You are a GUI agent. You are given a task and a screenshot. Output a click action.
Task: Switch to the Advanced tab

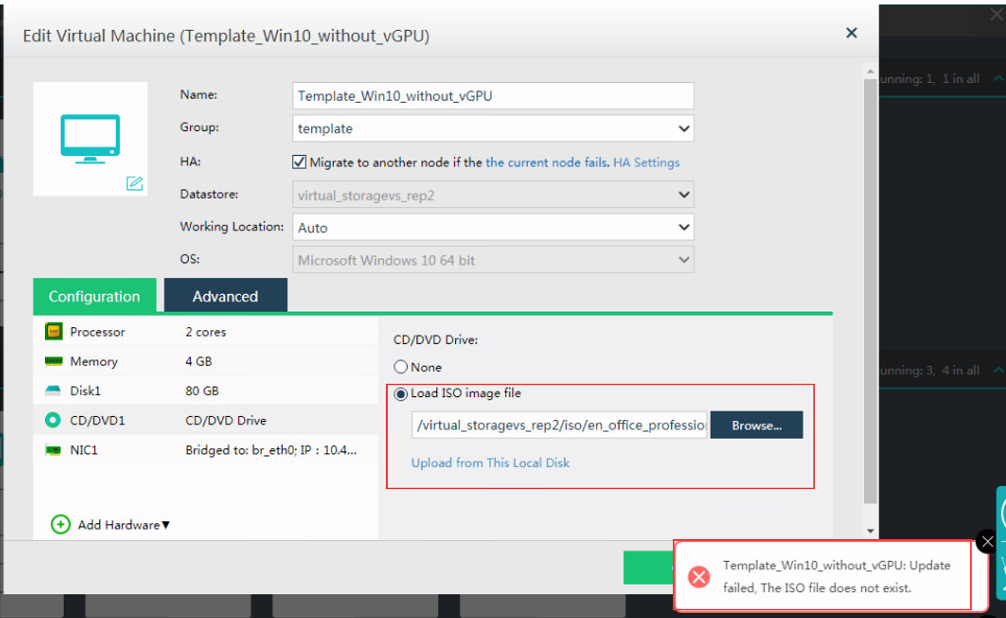225,296
